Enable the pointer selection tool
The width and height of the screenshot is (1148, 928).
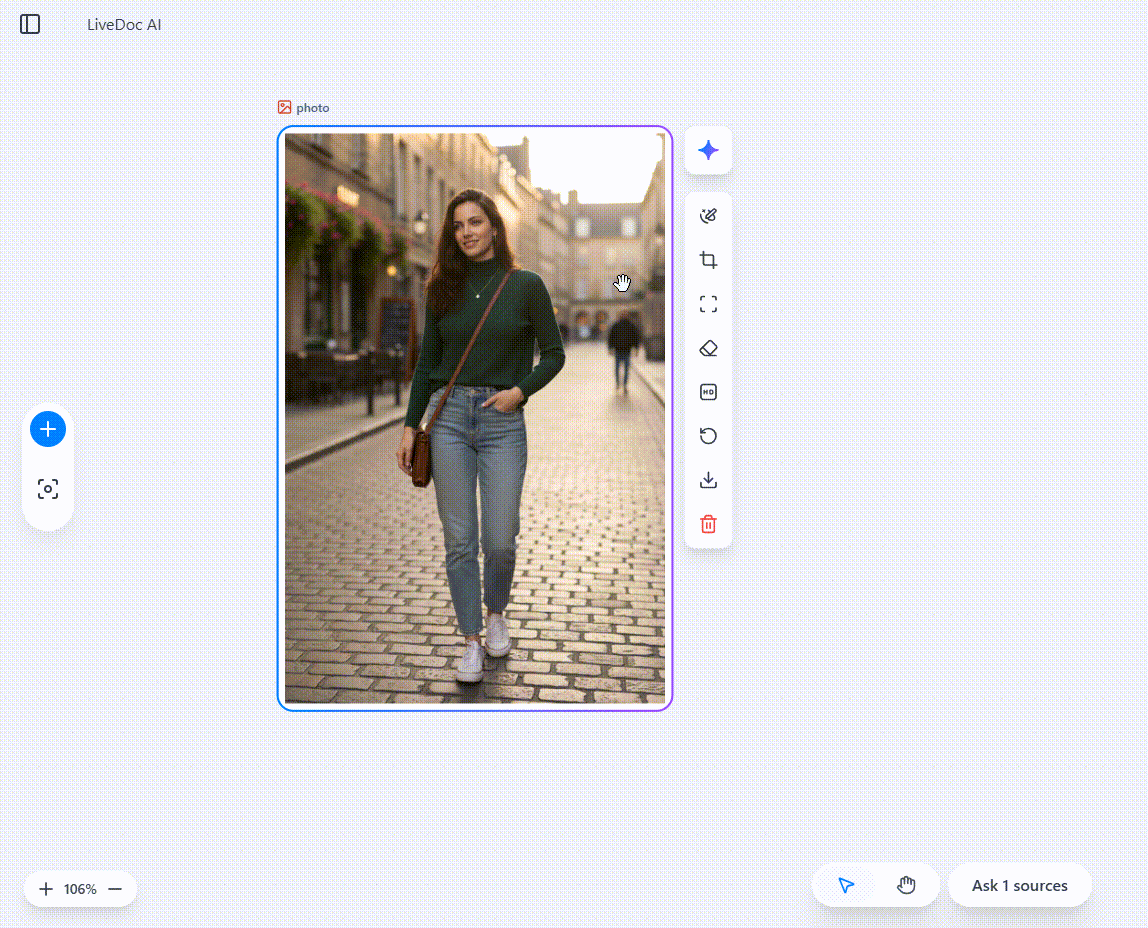point(846,885)
